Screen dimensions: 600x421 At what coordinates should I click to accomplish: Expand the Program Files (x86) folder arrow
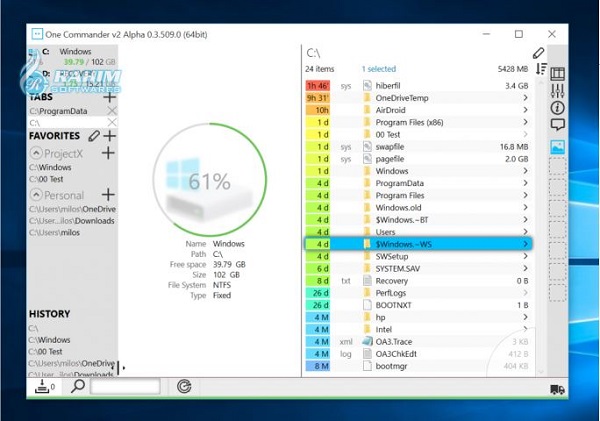click(x=525, y=122)
